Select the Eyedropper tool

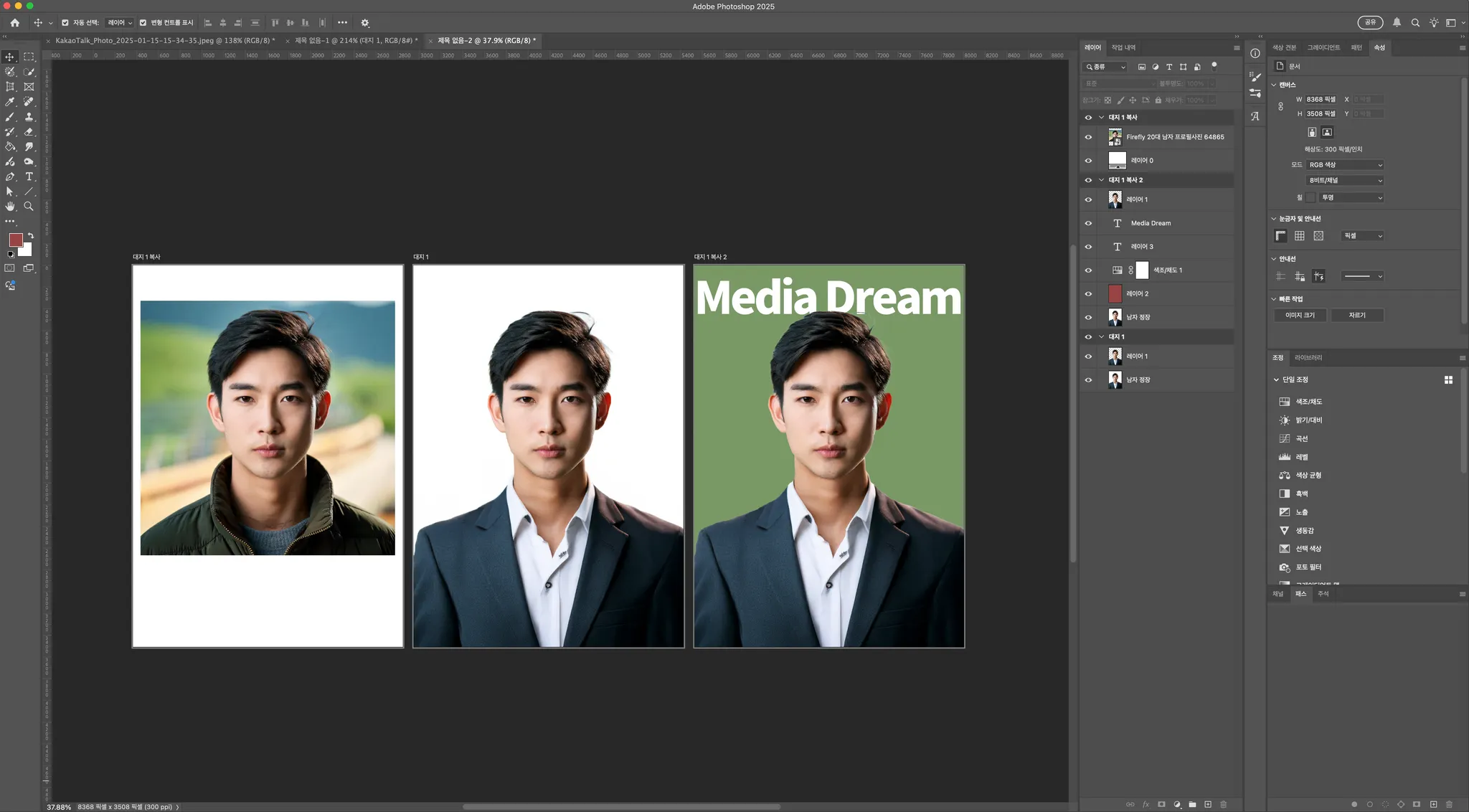tap(10, 102)
